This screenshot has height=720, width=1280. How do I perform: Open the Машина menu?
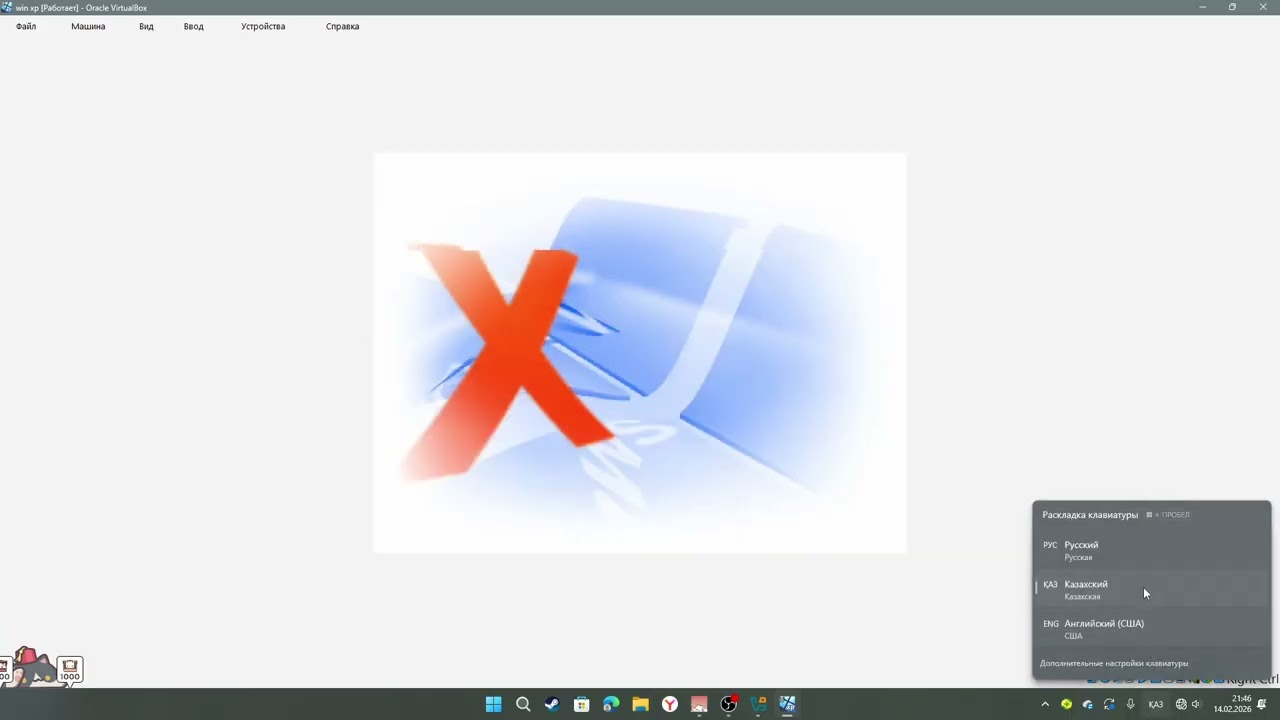pos(88,26)
